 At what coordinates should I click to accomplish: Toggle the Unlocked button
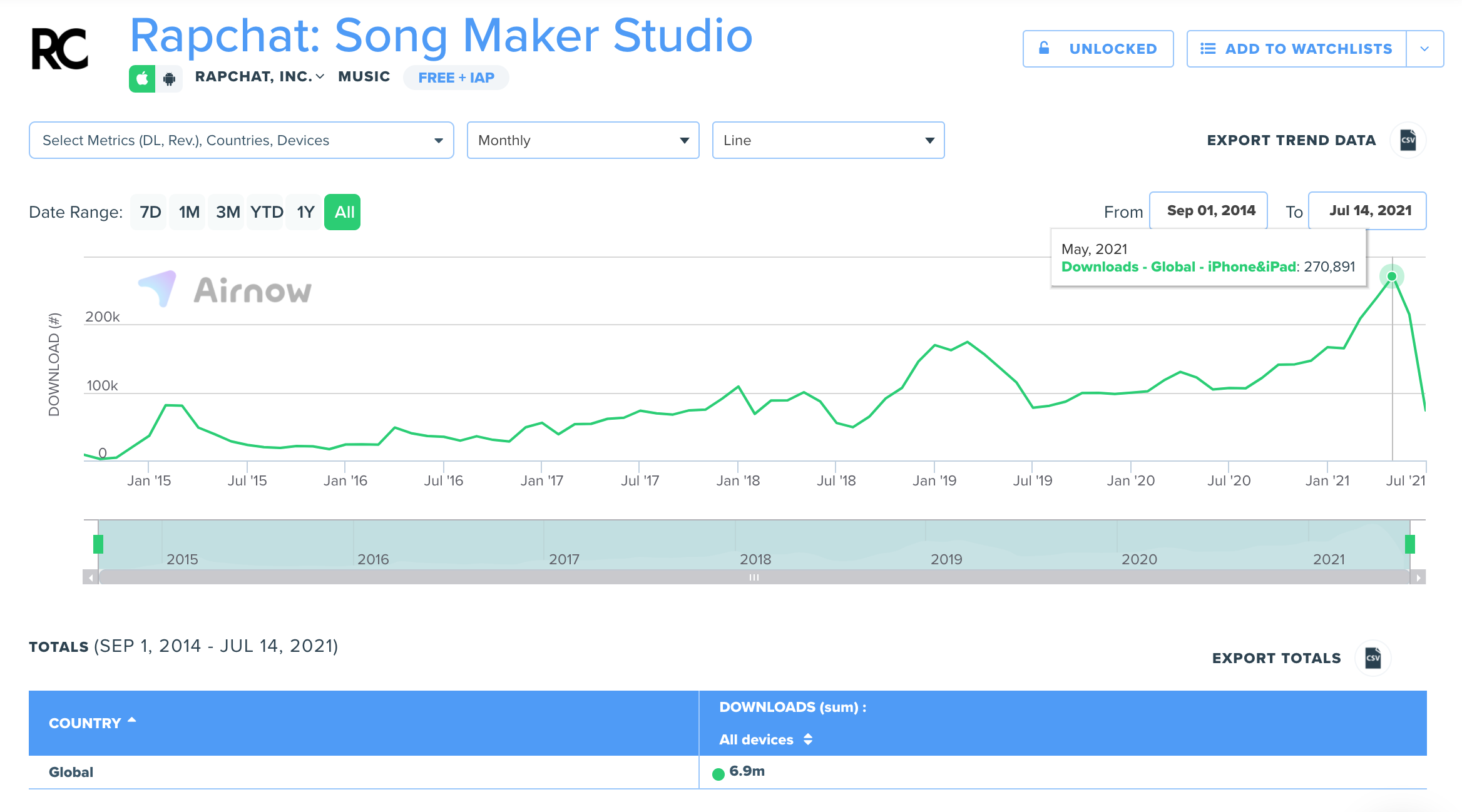(x=1098, y=49)
